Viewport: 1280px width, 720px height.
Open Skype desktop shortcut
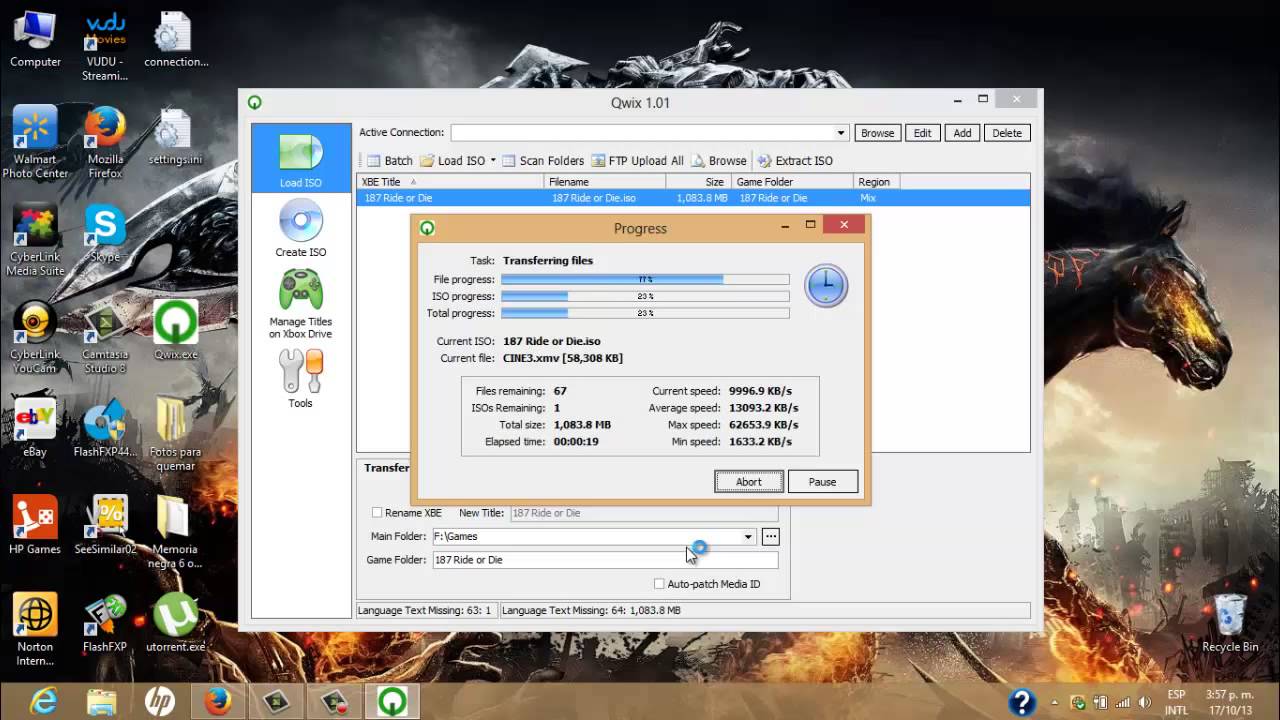pyautogui.click(x=105, y=233)
